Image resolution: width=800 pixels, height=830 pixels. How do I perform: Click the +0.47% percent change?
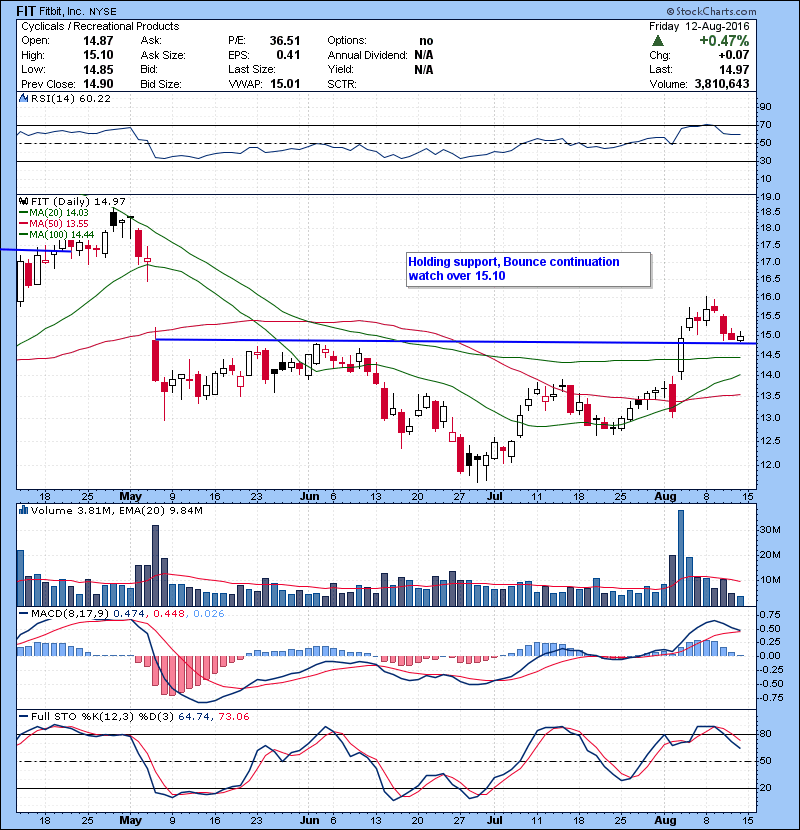coord(724,41)
